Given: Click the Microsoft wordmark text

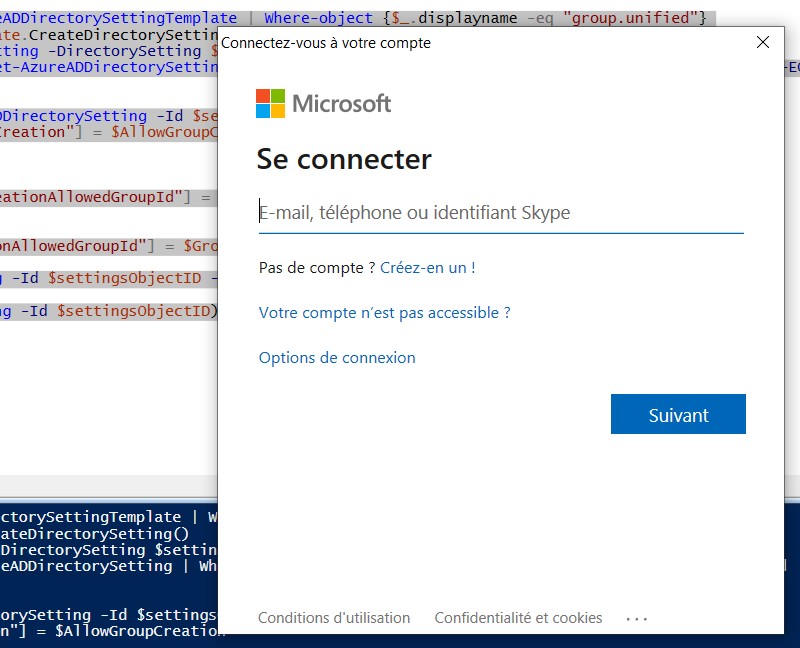Looking at the screenshot, I should pyautogui.click(x=341, y=103).
